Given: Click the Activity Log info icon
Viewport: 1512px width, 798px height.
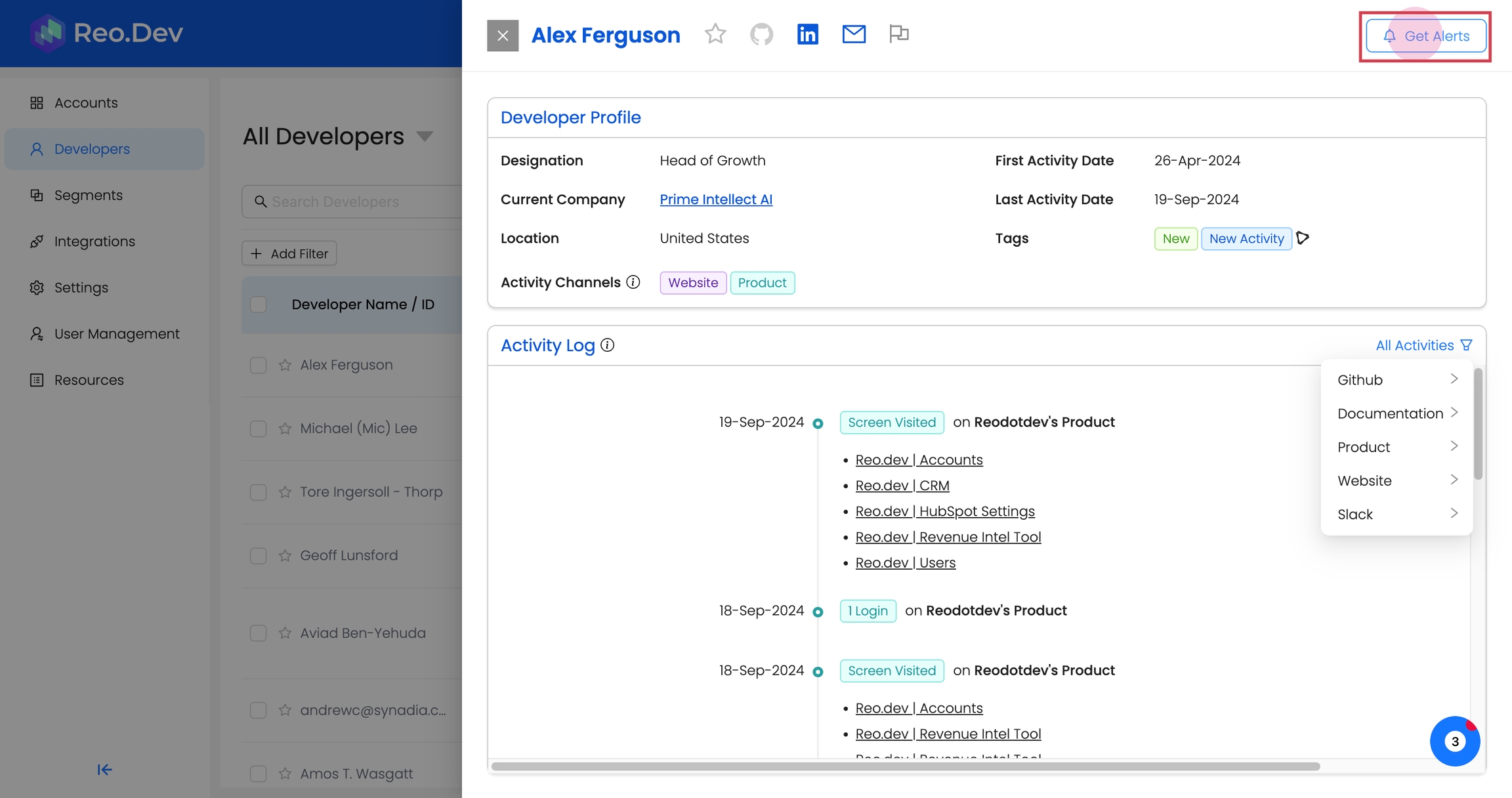Looking at the screenshot, I should (x=608, y=345).
